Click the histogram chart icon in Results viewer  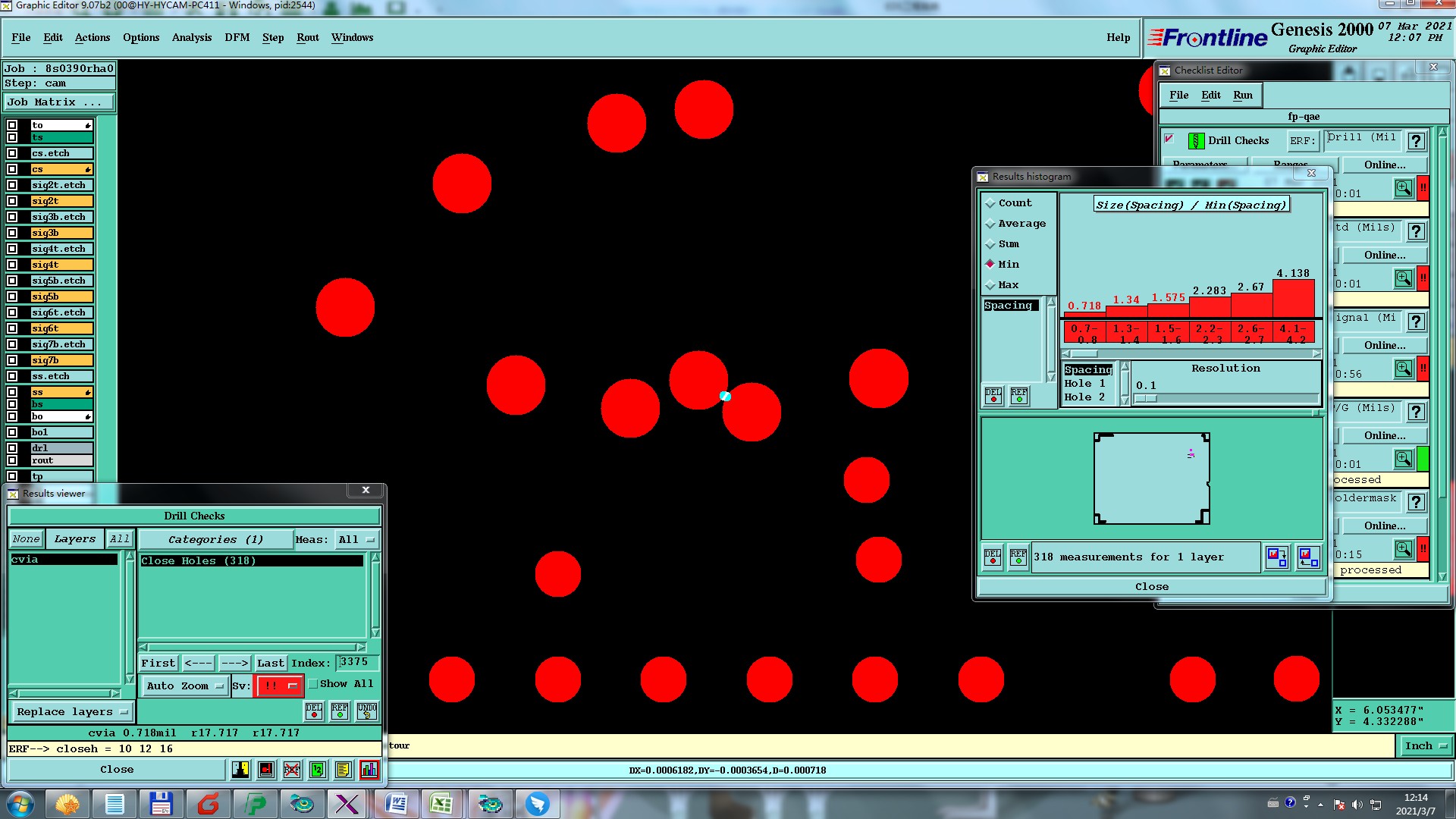click(369, 770)
